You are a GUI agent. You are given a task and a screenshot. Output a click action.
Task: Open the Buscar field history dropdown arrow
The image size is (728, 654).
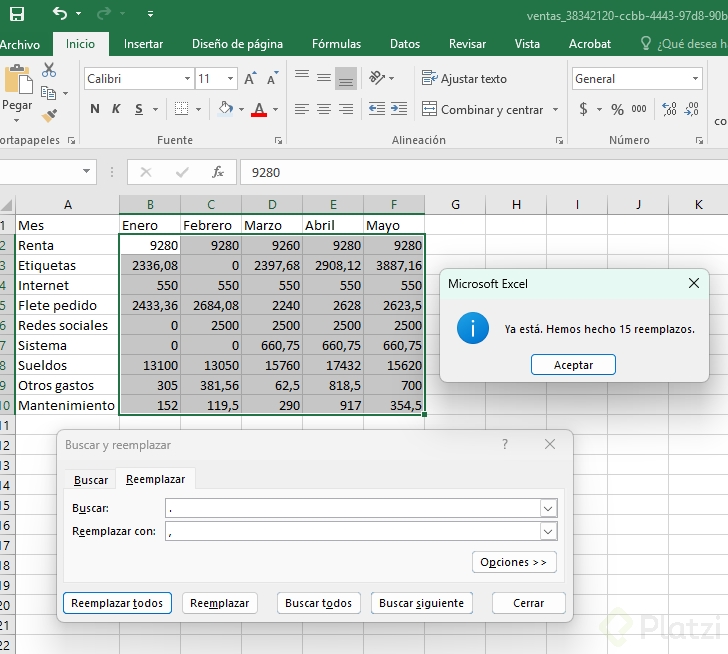(547, 508)
